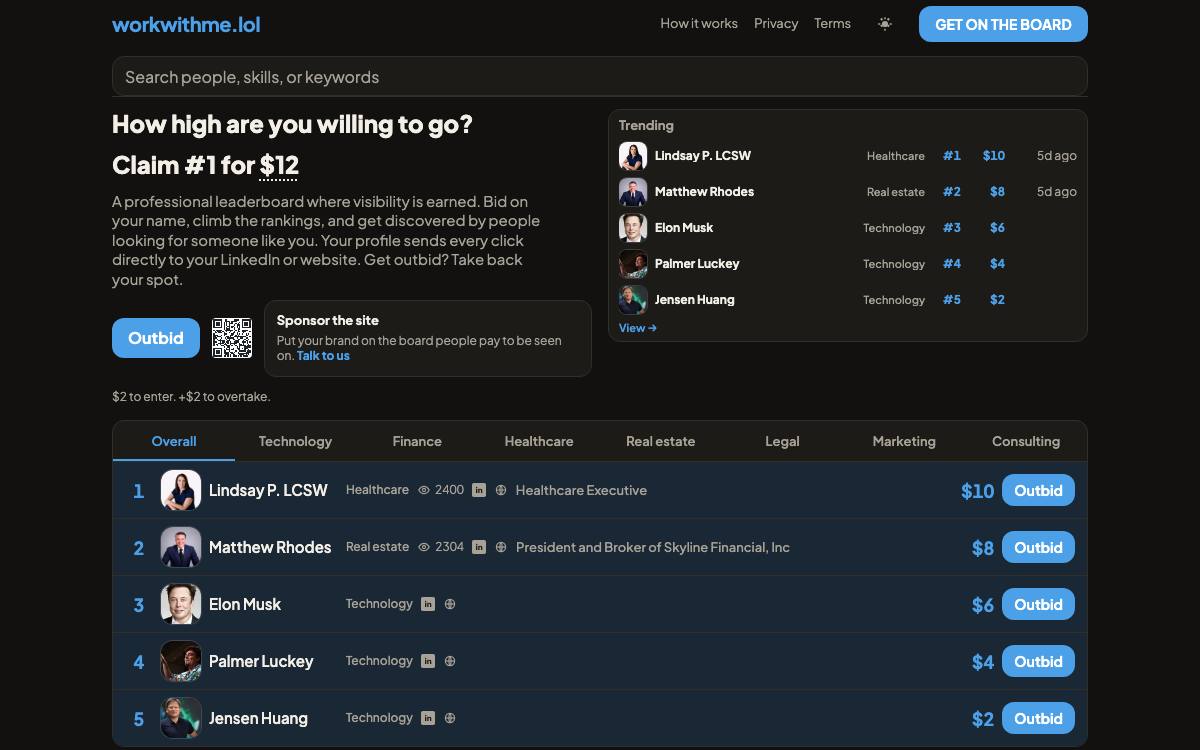Click Matthew Rhodes' leaderboard photo
The height and width of the screenshot is (750, 1200).
pyautogui.click(x=181, y=547)
